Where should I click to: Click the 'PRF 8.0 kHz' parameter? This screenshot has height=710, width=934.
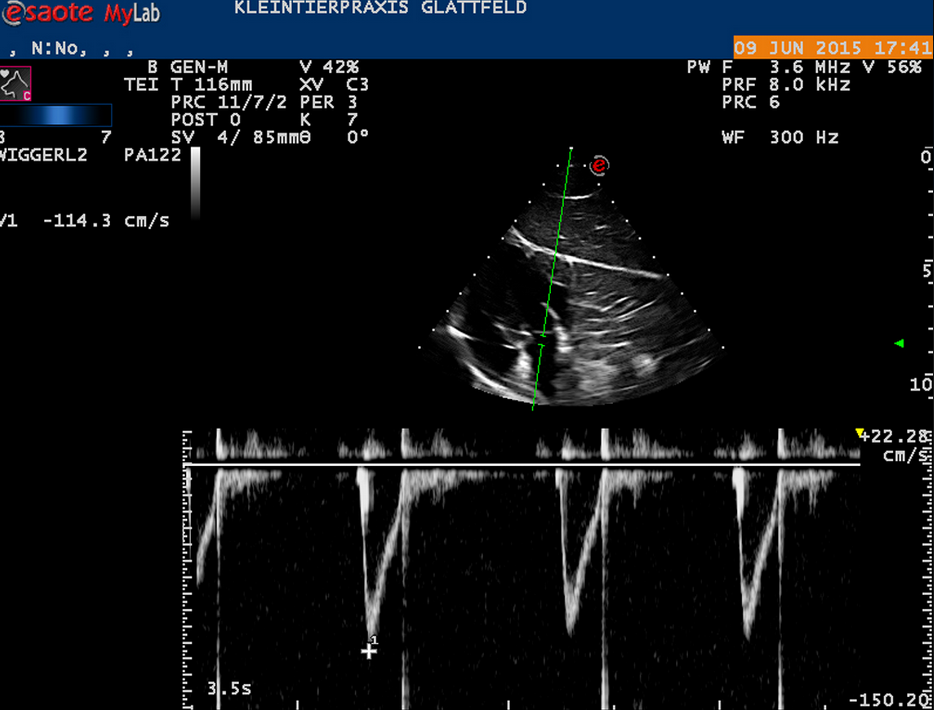[786, 85]
